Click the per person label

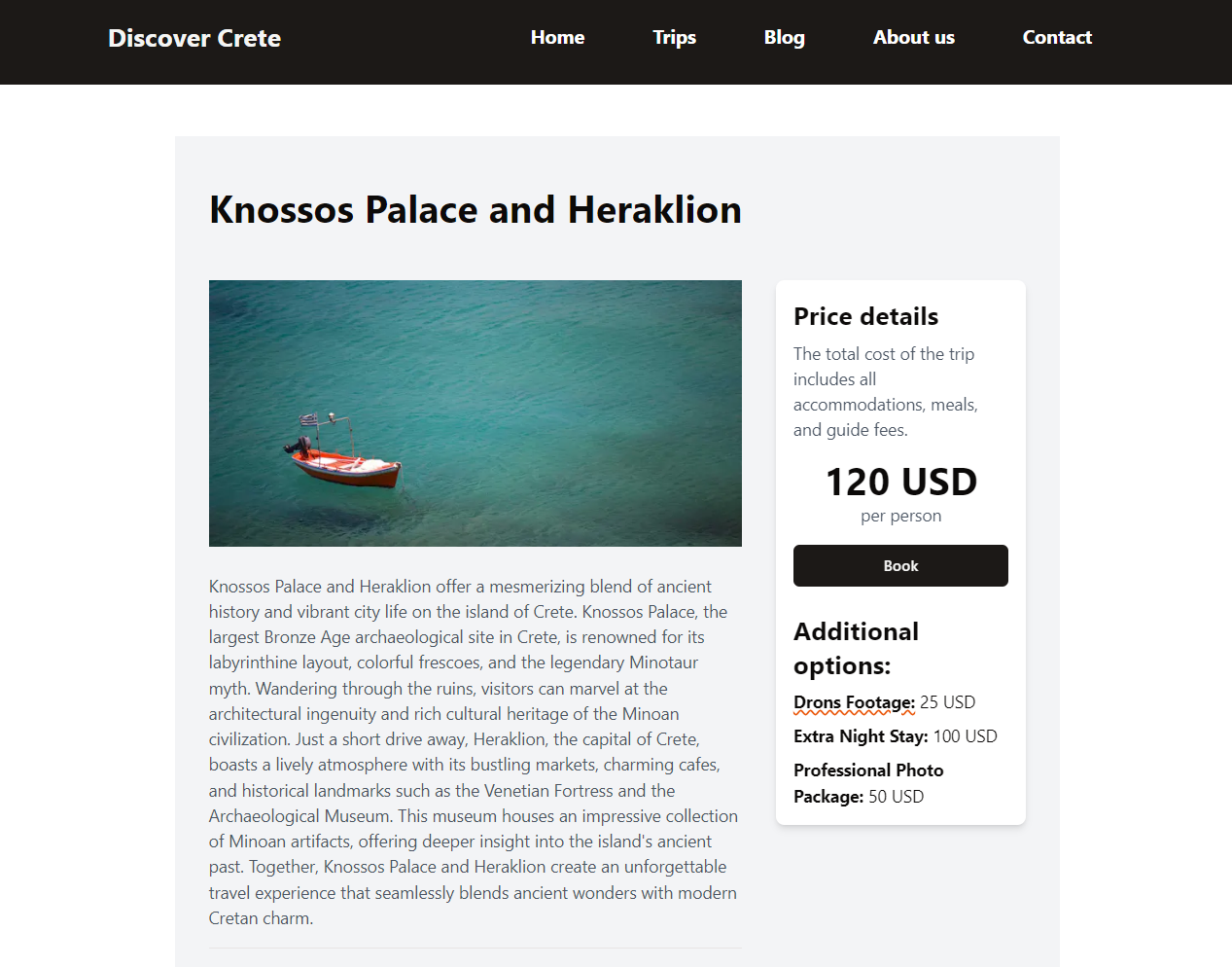click(900, 516)
